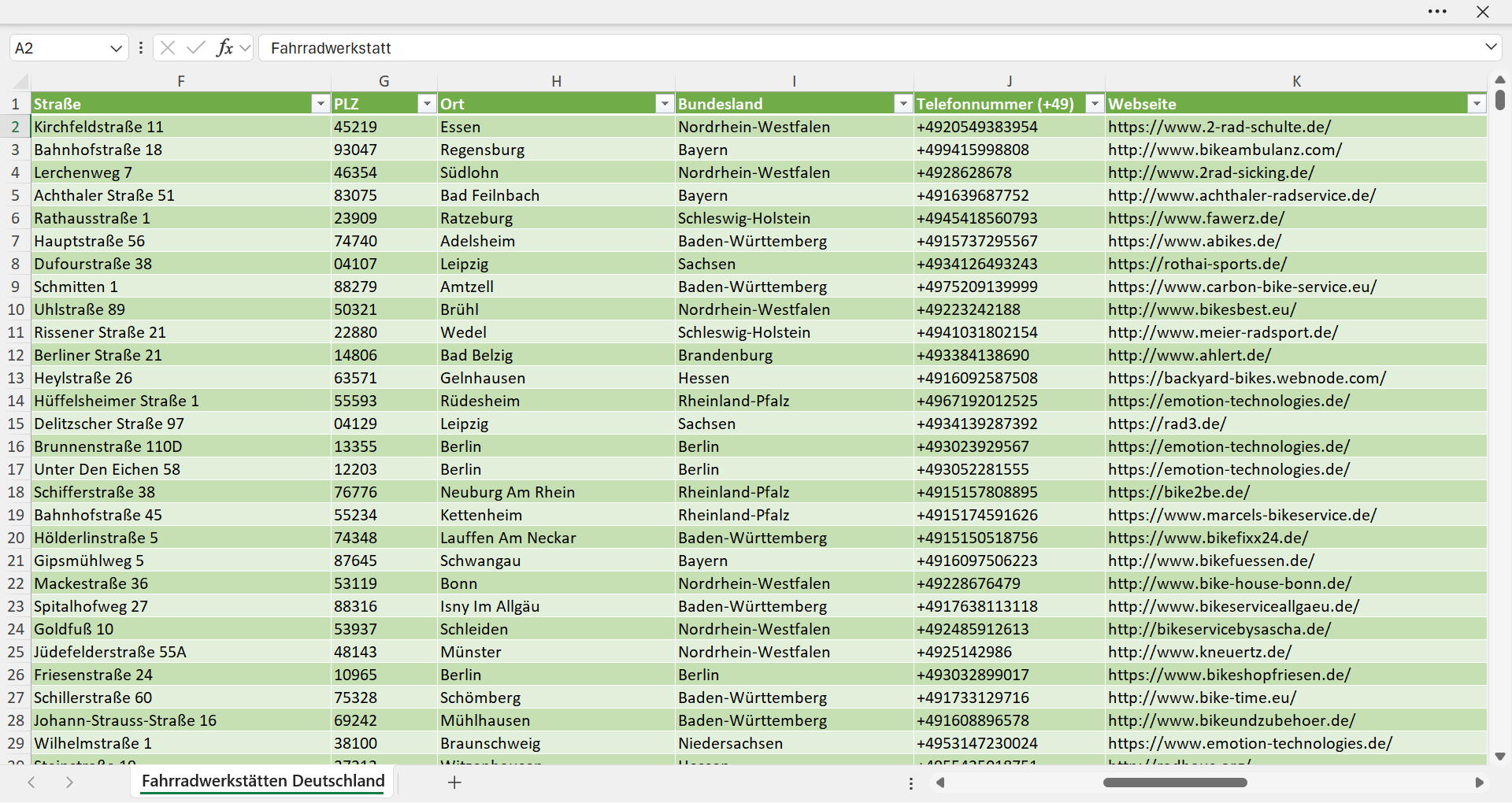1512x803 pixels.
Task: Click the horizontal scrollbar thumb
Action: [1175, 783]
